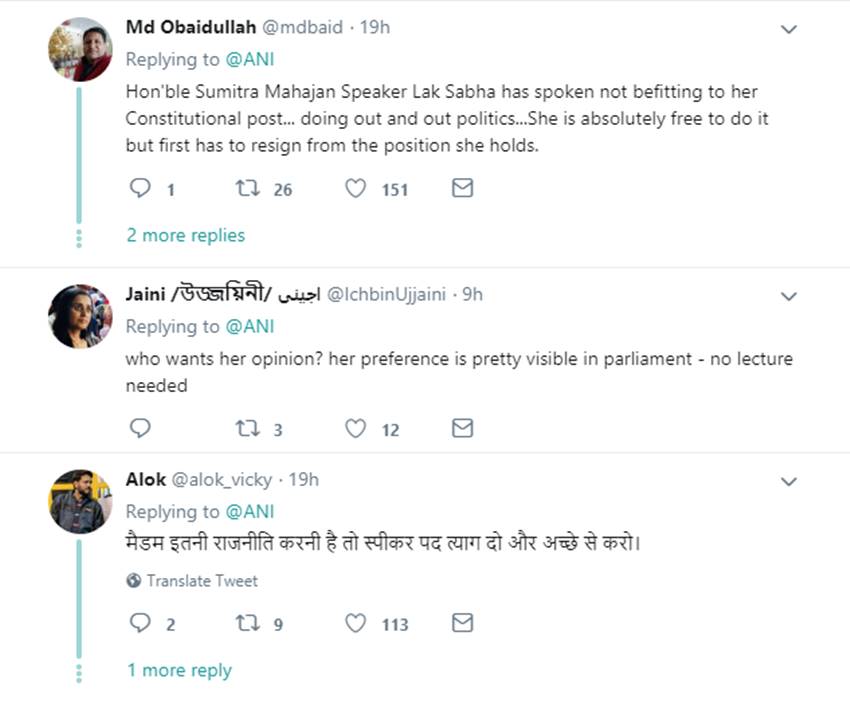Screen dimensions: 850x702
Task: Expand the 2 more replies link
Action: pos(185,235)
